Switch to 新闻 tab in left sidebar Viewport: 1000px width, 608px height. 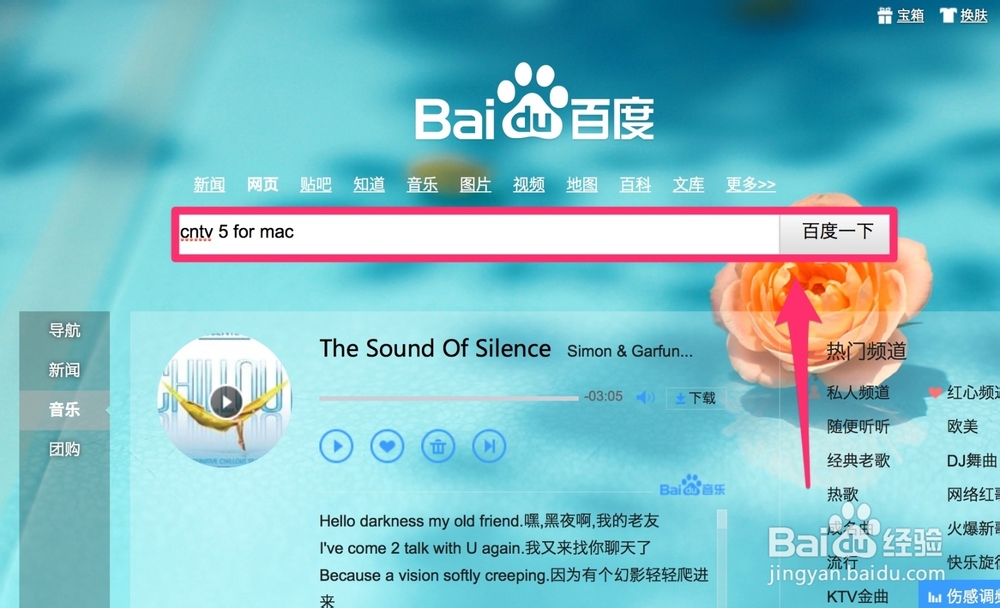pyautogui.click(x=64, y=370)
